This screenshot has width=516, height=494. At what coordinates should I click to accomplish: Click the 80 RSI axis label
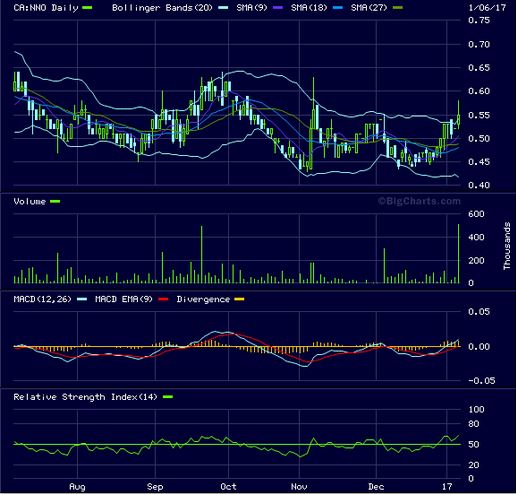click(474, 424)
